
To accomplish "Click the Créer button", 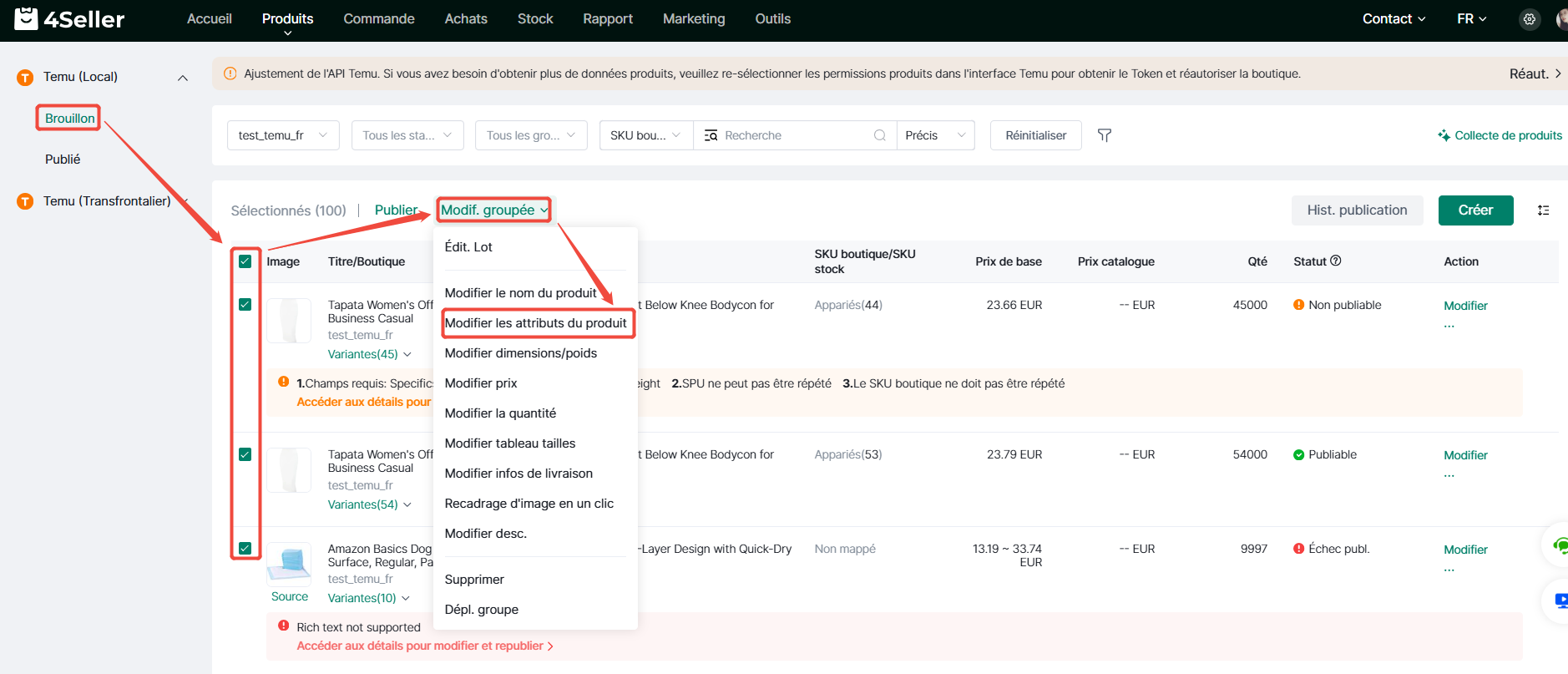I will pyautogui.click(x=1475, y=210).
